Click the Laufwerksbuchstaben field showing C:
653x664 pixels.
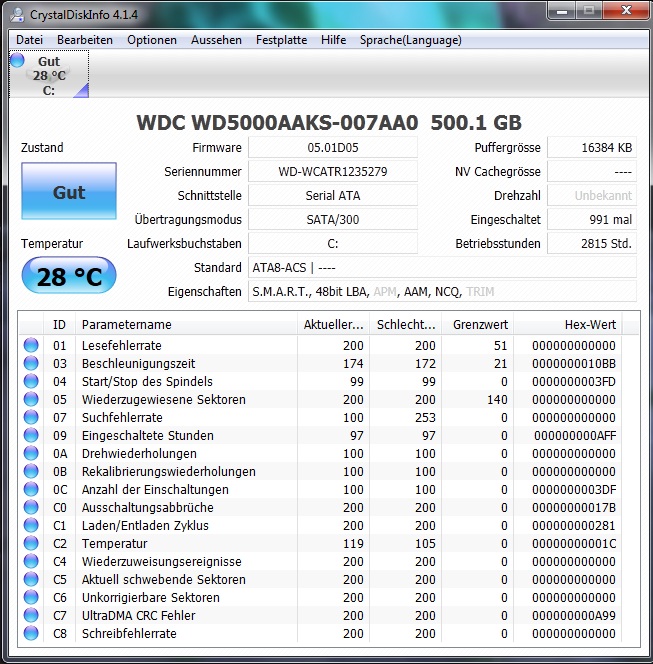coord(333,243)
